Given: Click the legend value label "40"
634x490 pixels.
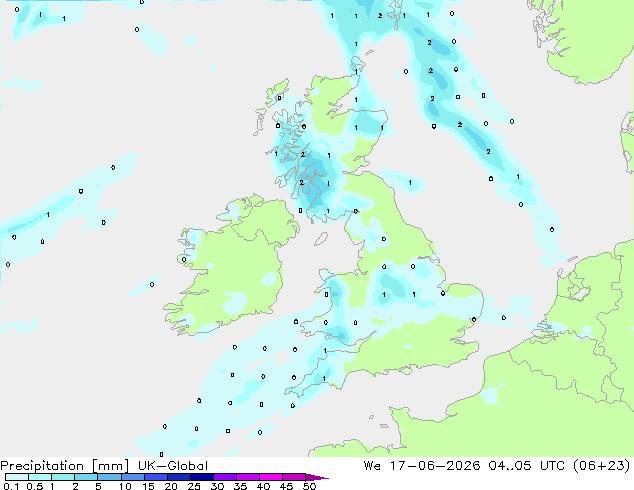Looking at the screenshot, I should pos(263,486).
